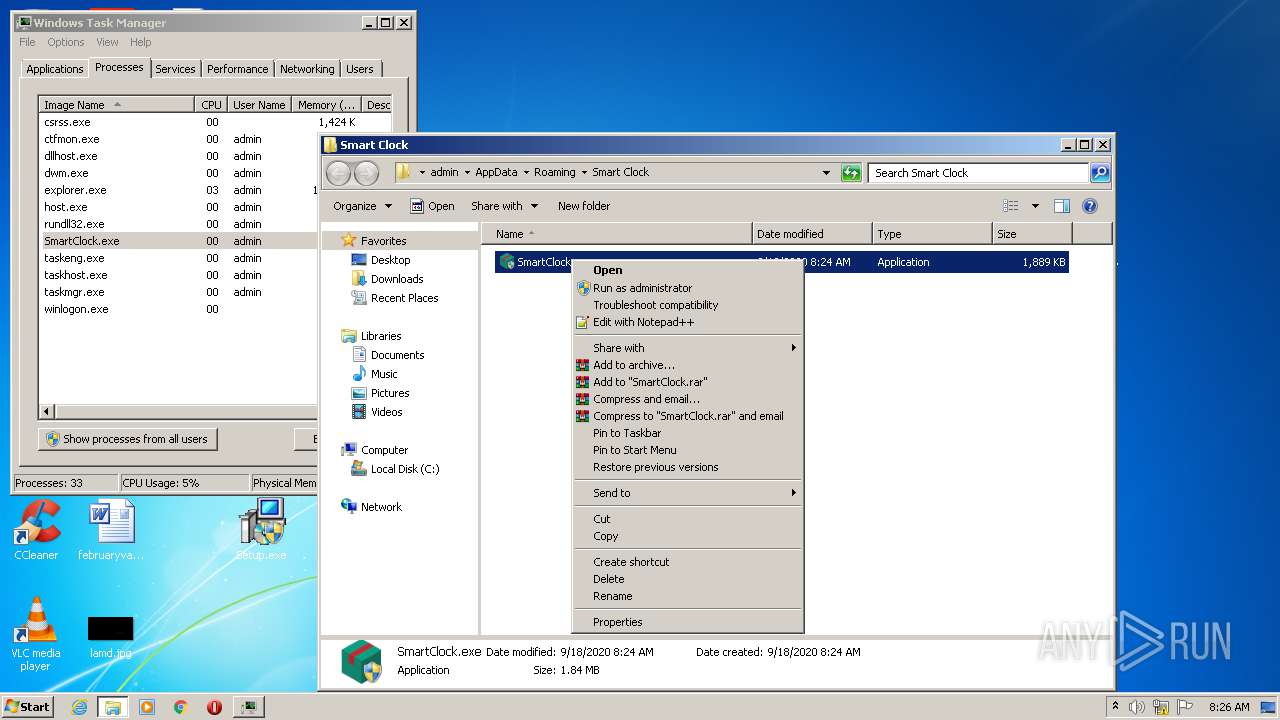
Task: Sort by Date modified column
Action: coord(812,234)
